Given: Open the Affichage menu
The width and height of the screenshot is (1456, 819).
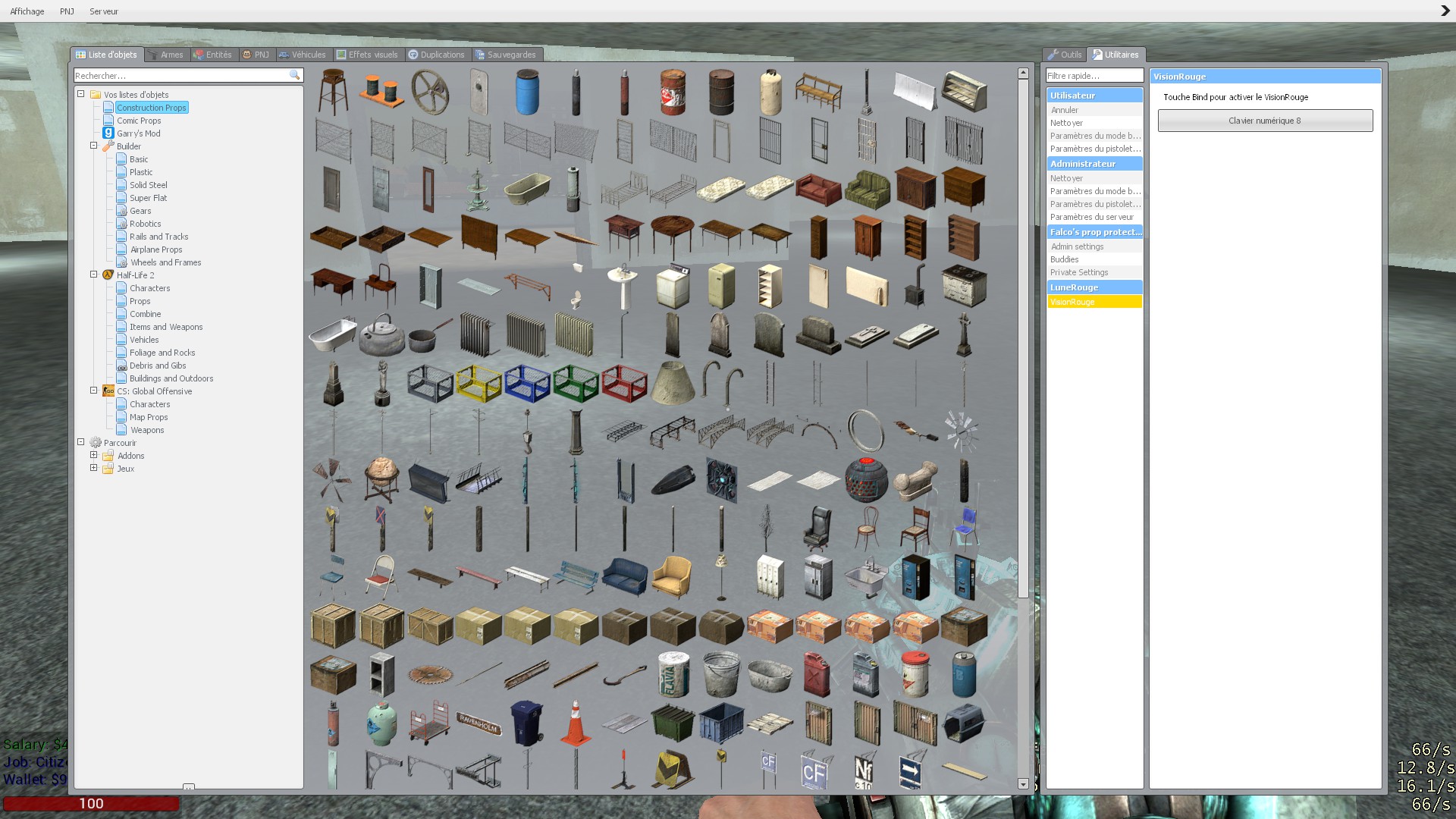Looking at the screenshot, I should 27,11.
